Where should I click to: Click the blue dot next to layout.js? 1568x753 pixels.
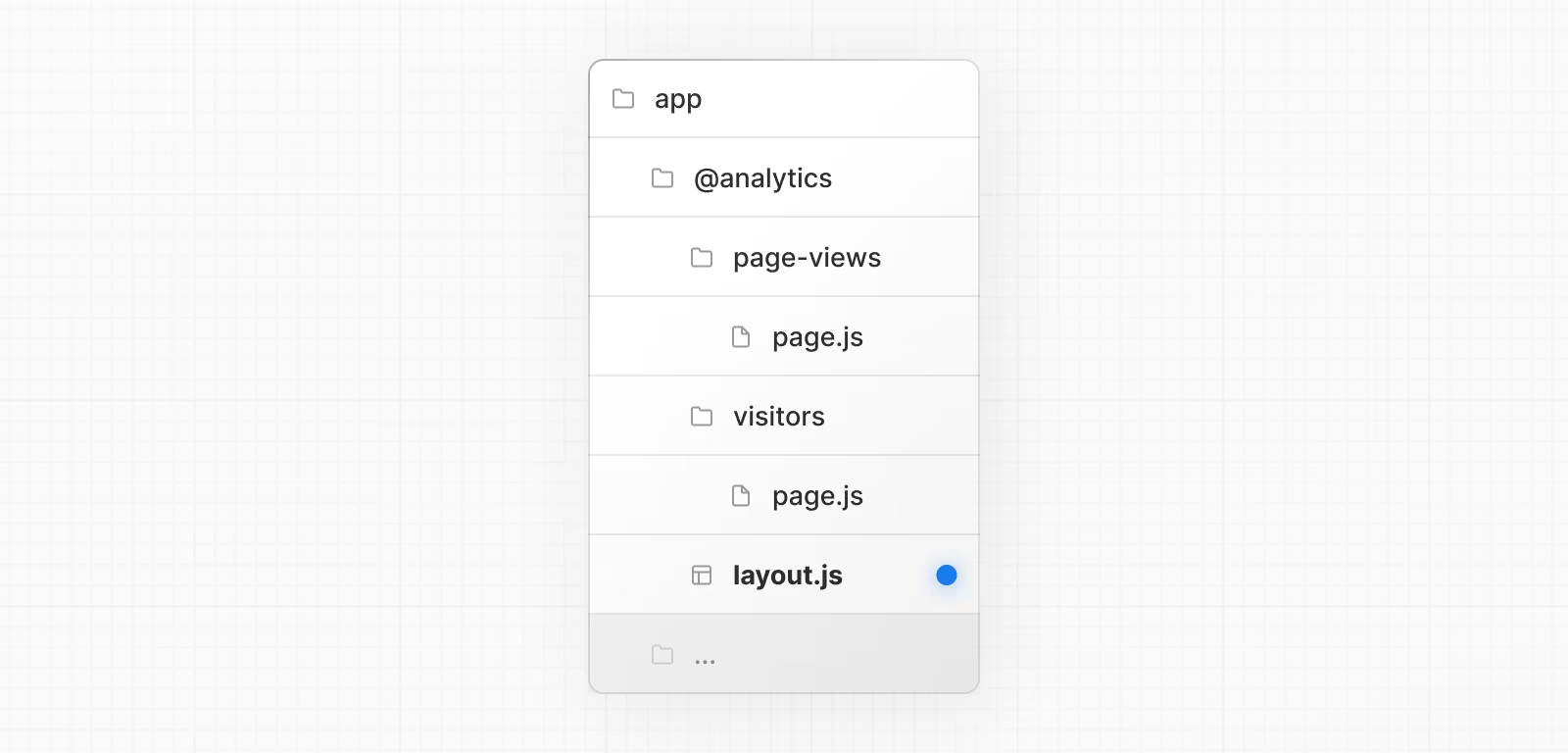click(947, 575)
